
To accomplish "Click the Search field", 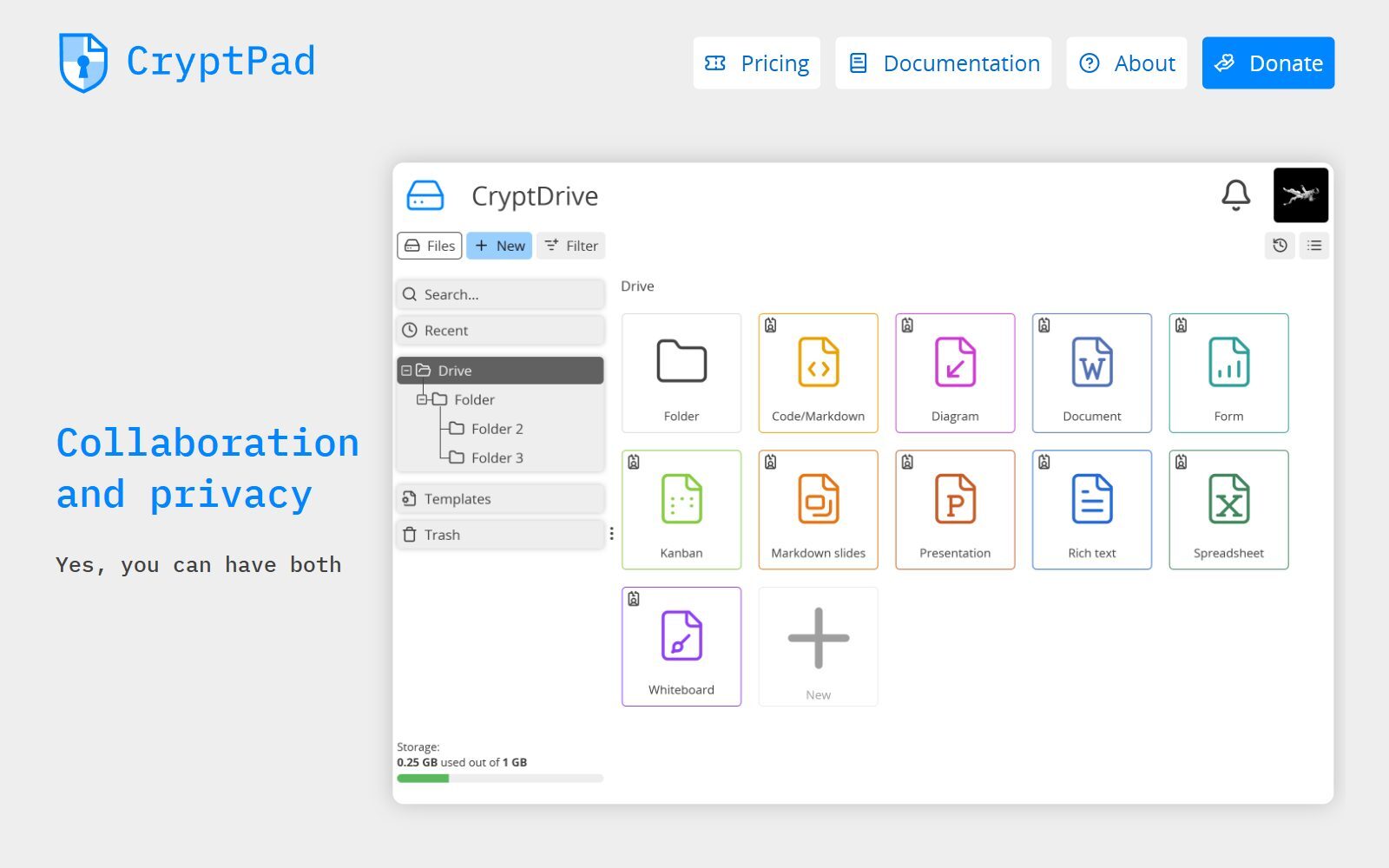I will click(500, 294).
